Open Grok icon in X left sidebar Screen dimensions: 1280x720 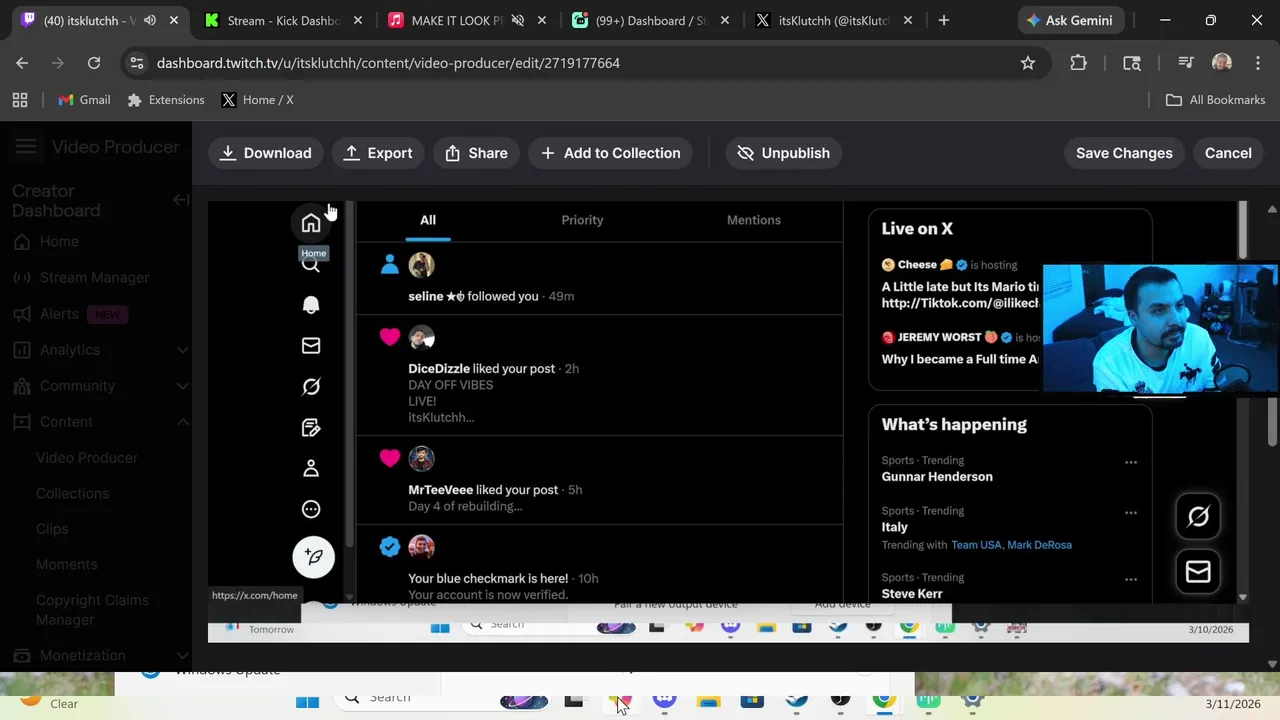pyautogui.click(x=311, y=387)
